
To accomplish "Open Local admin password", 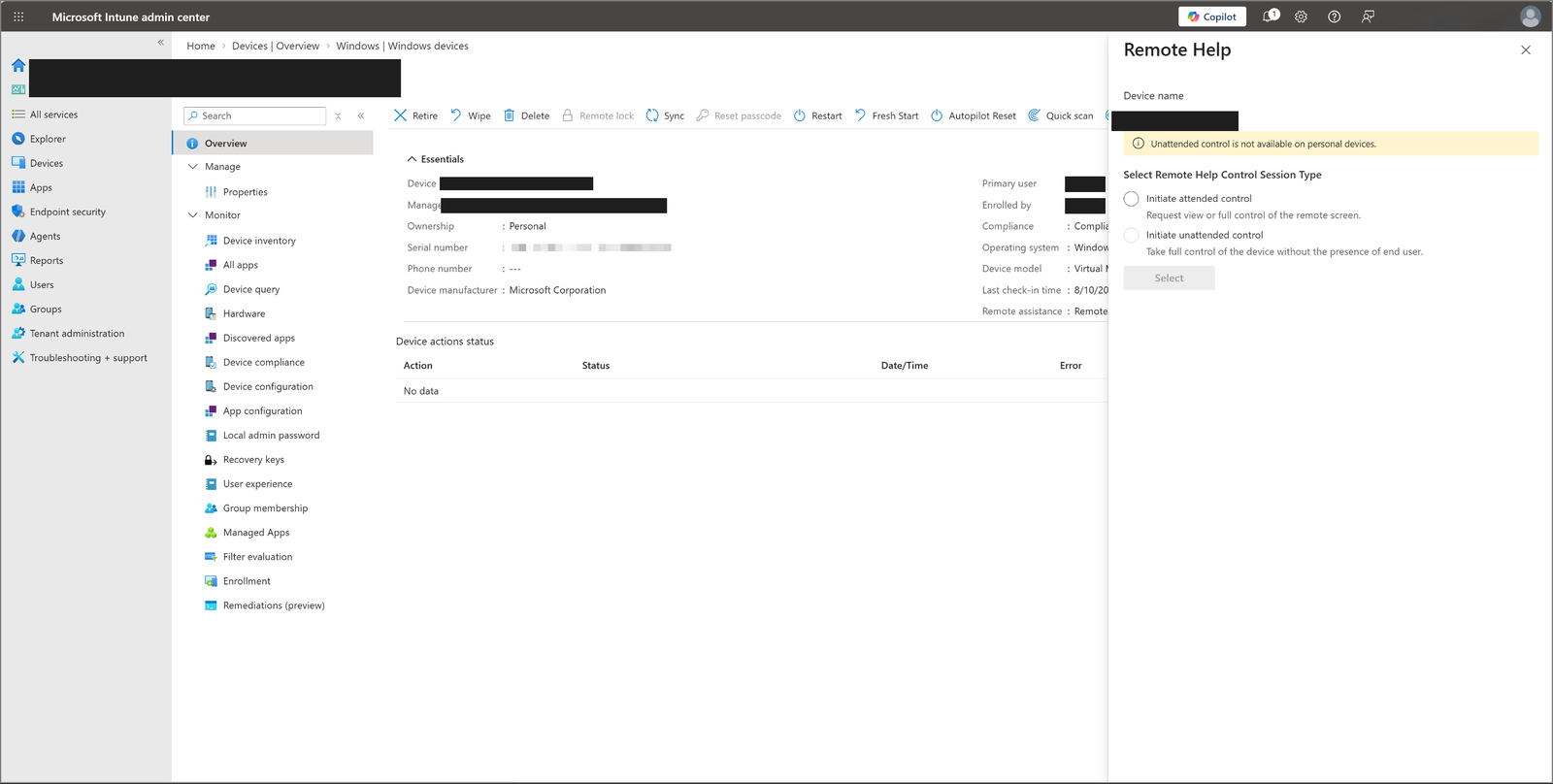I will [273, 435].
